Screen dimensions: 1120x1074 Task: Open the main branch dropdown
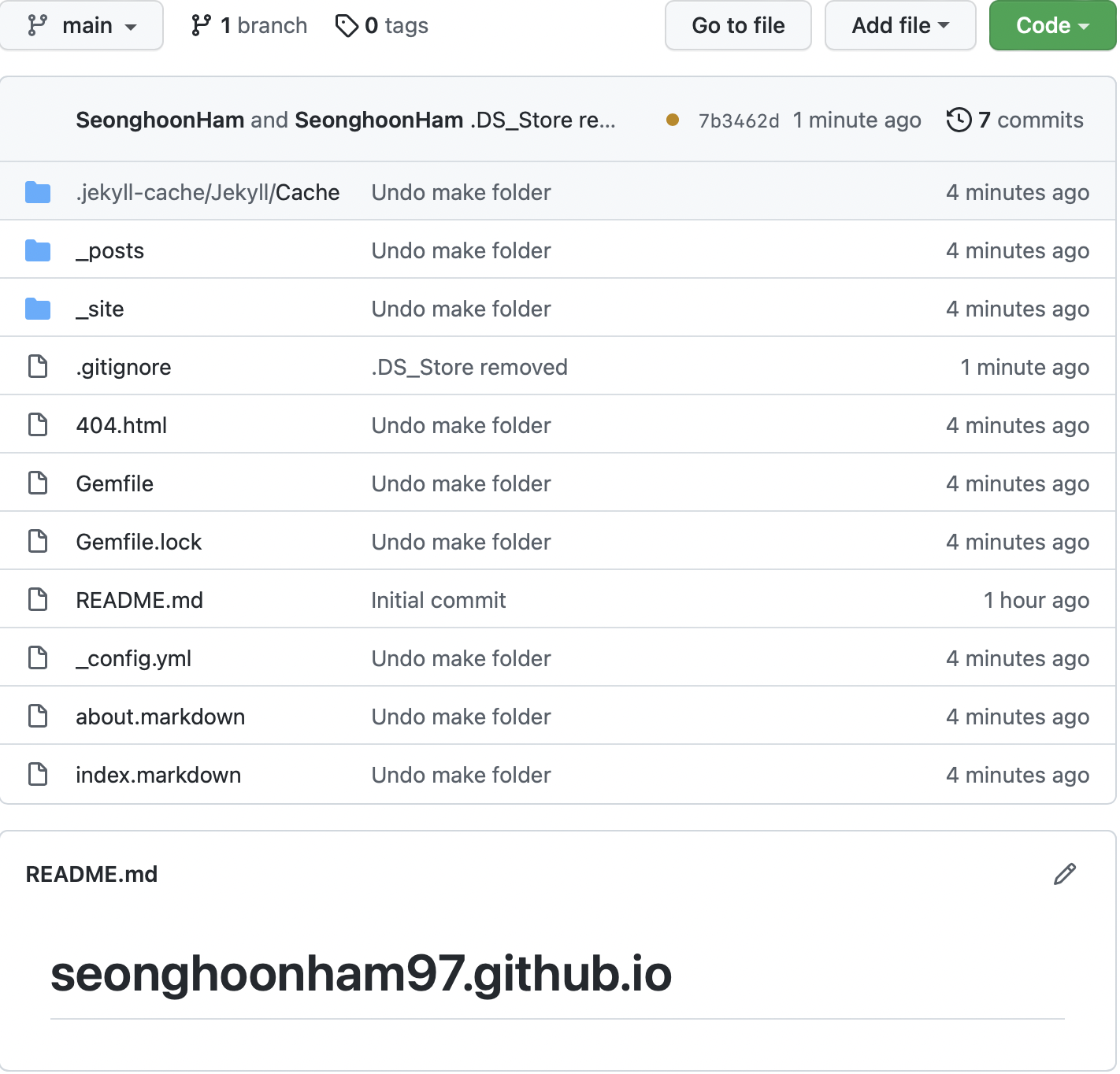(x=81, y=25)
